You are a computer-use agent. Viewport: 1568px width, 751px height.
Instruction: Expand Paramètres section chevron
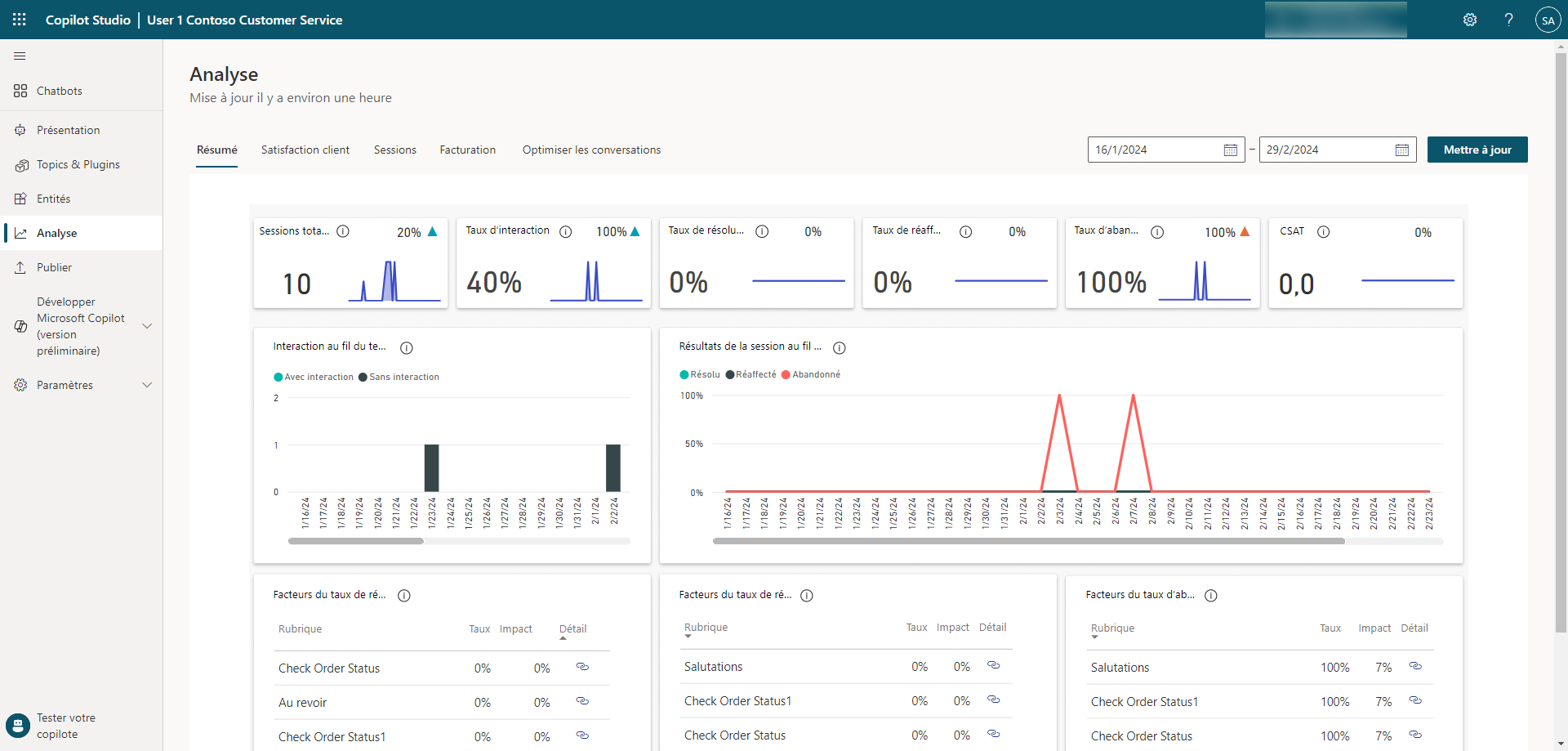click(147, 385)
